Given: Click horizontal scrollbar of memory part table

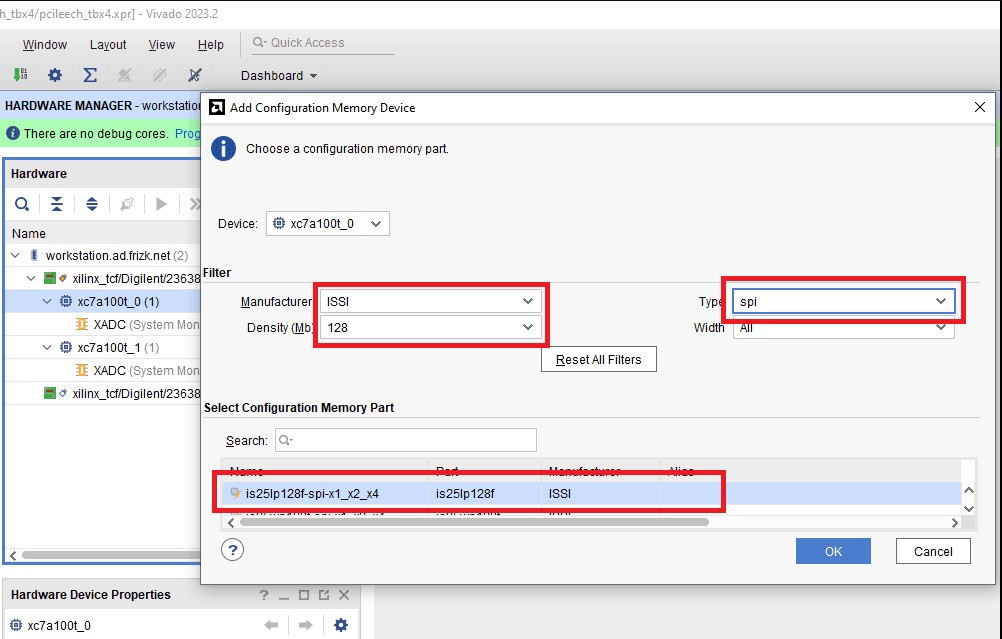Looking at the screenshot, I should click(x=474, y=522).
